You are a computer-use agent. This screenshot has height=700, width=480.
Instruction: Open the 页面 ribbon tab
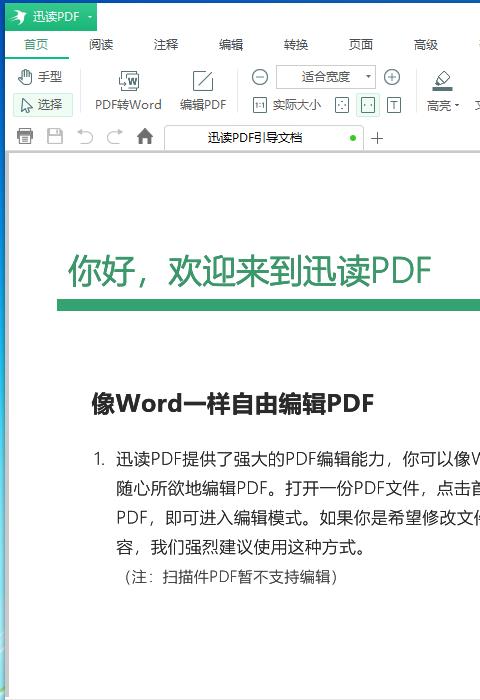coord(361,45)
